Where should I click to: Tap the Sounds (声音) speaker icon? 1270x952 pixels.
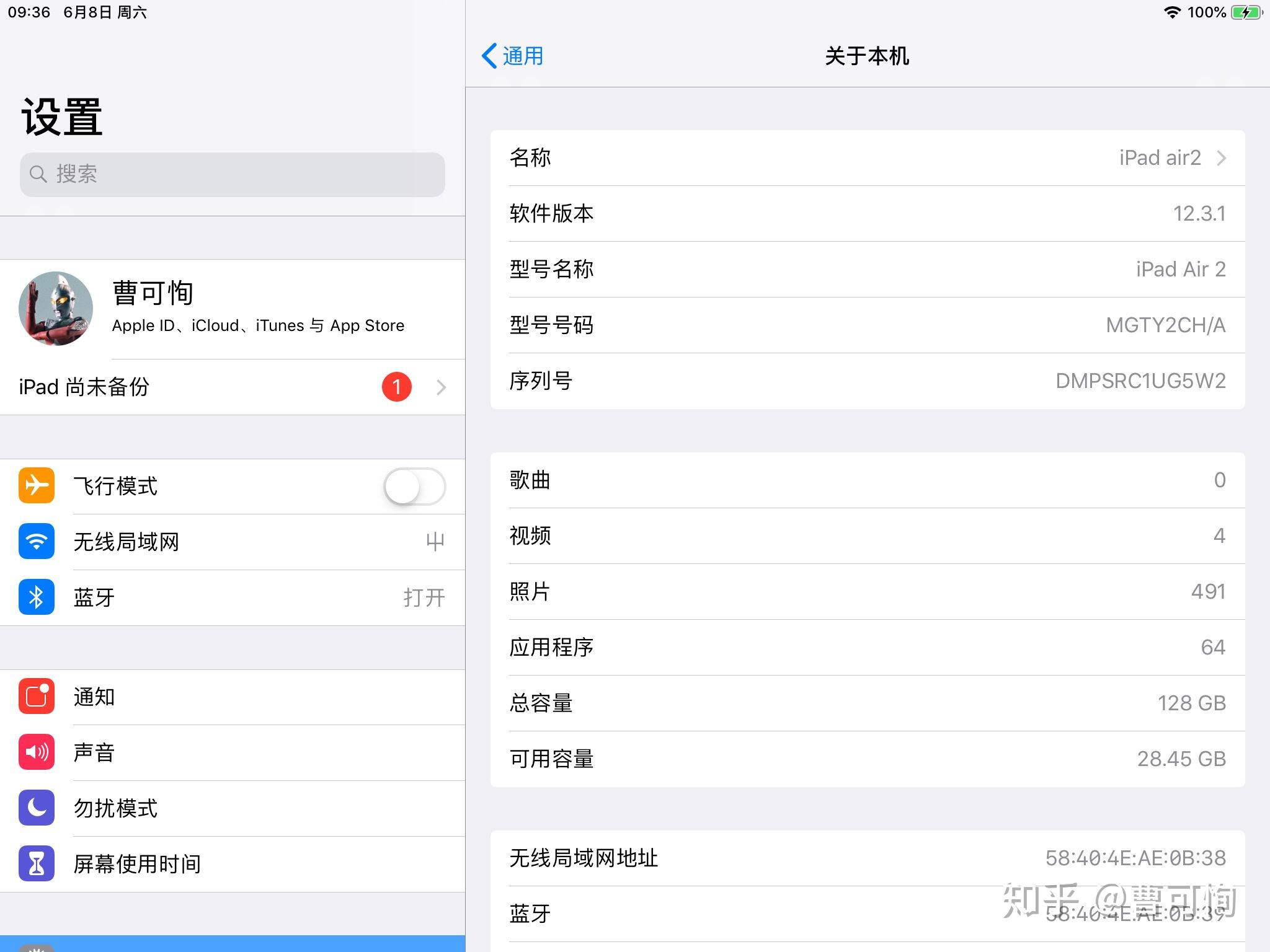click(37, 752)
